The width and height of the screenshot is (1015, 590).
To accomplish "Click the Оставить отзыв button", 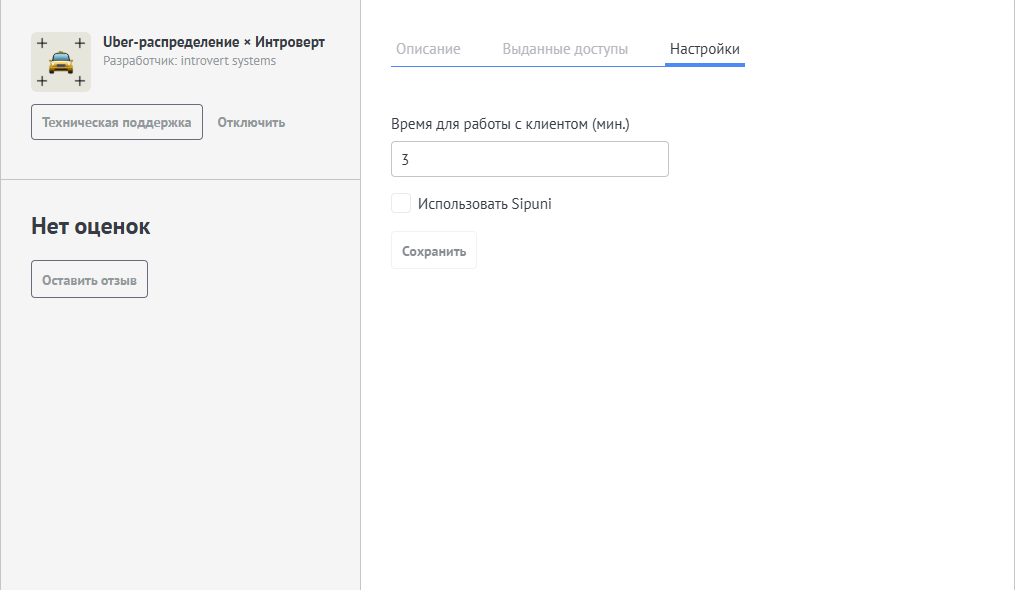I will pyautogui.click(x=89, y=279).
